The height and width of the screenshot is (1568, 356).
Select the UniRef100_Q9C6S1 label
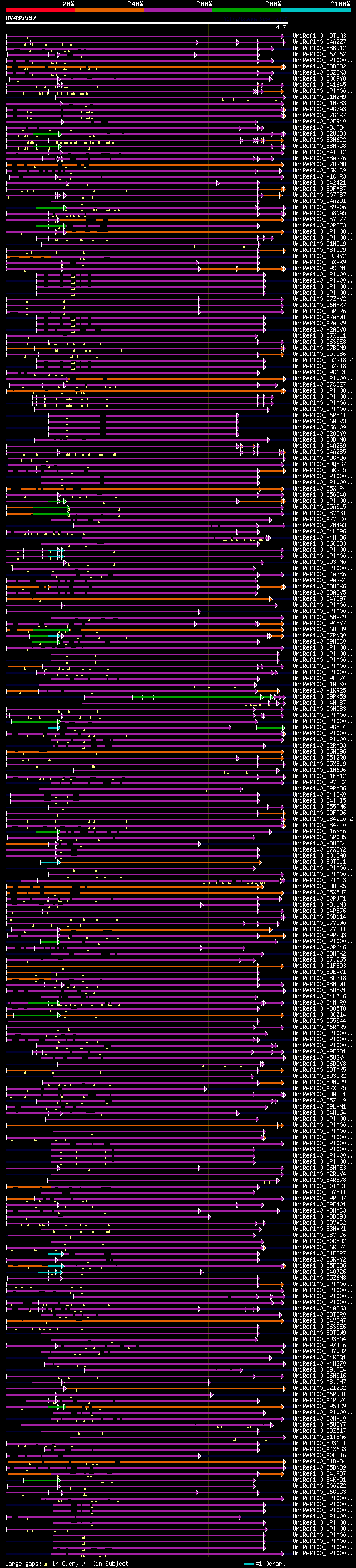[319, 373]
